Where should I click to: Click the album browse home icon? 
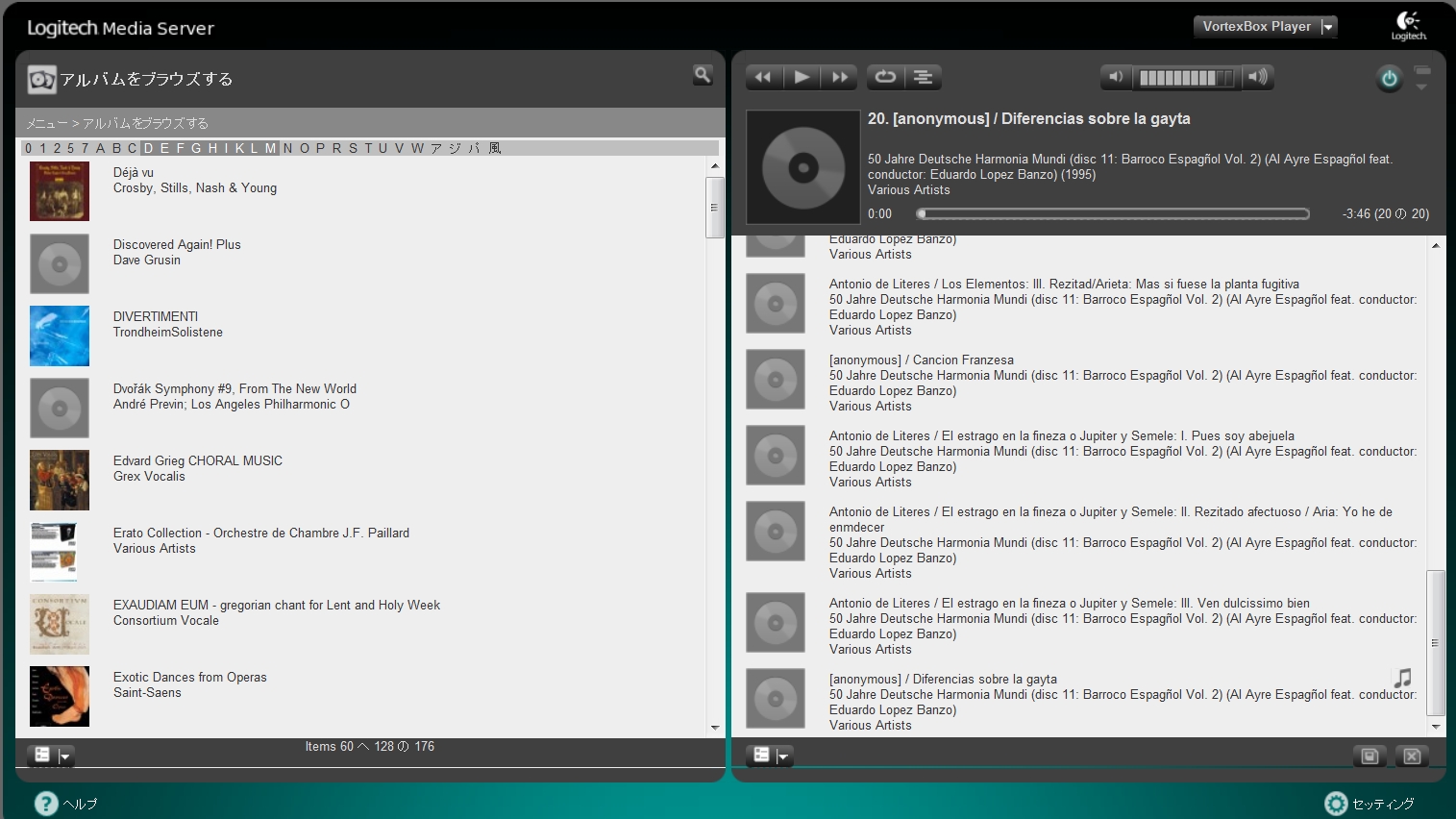pos(41,79)
